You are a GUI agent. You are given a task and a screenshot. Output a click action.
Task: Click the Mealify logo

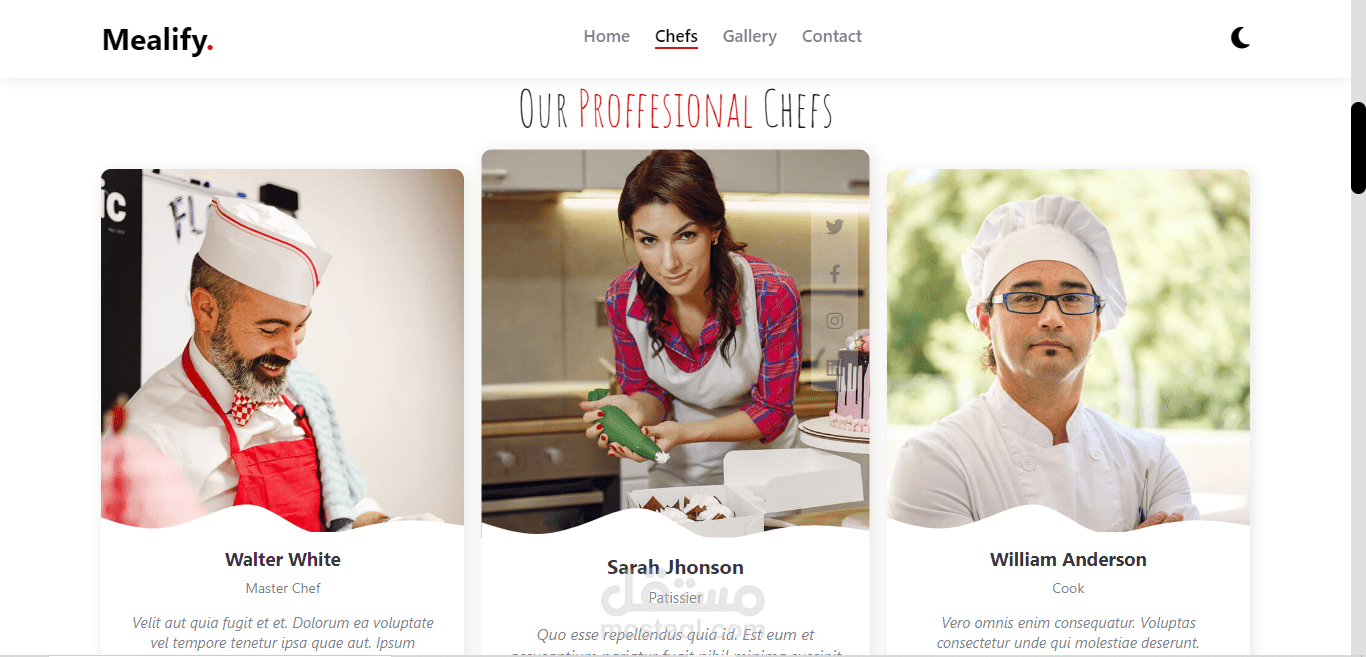coord(158,40)
